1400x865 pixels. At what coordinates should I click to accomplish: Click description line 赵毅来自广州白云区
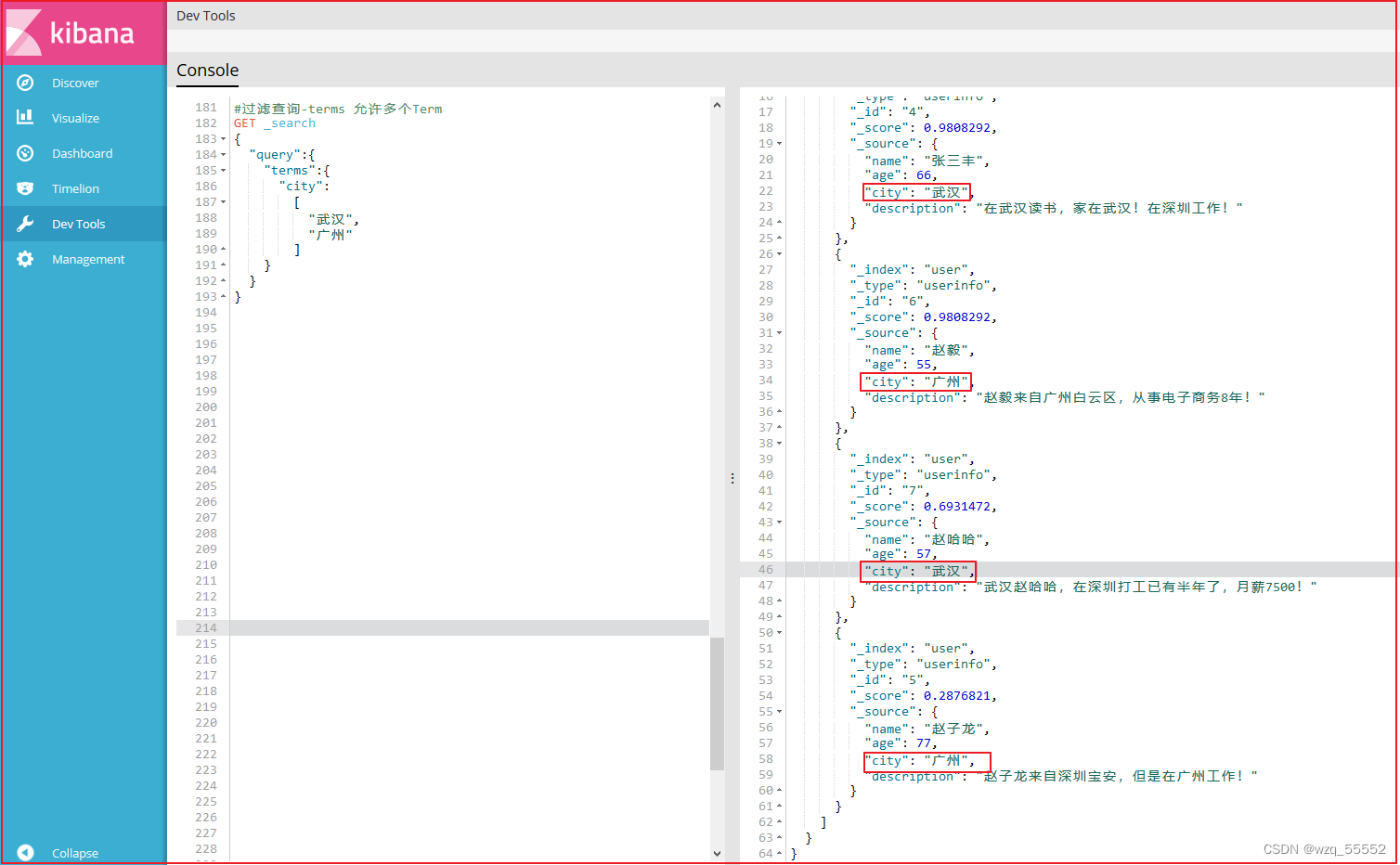[x=1065, y=397]
